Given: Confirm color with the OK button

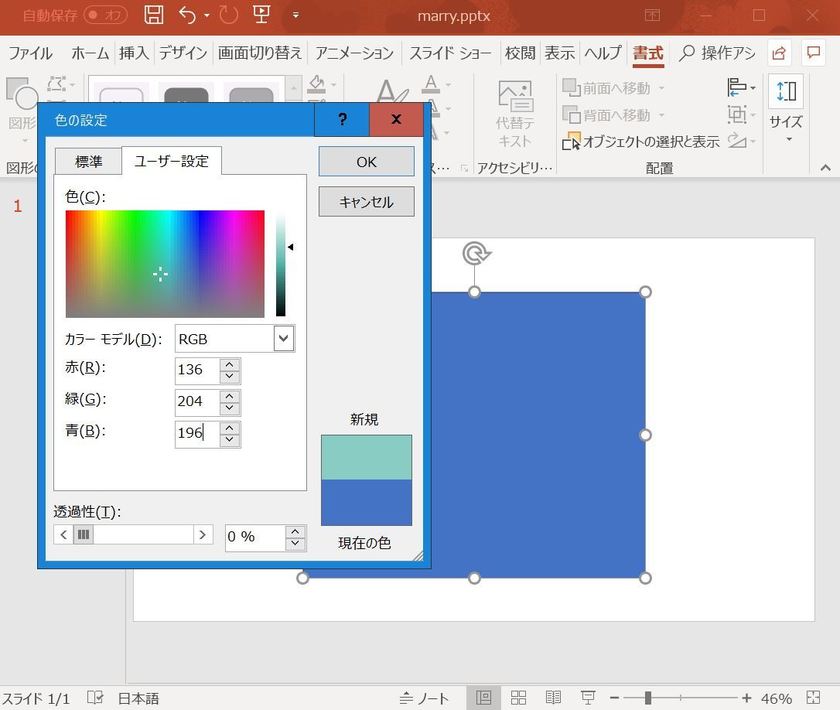Looking at the screenshot, I should 366,161.
